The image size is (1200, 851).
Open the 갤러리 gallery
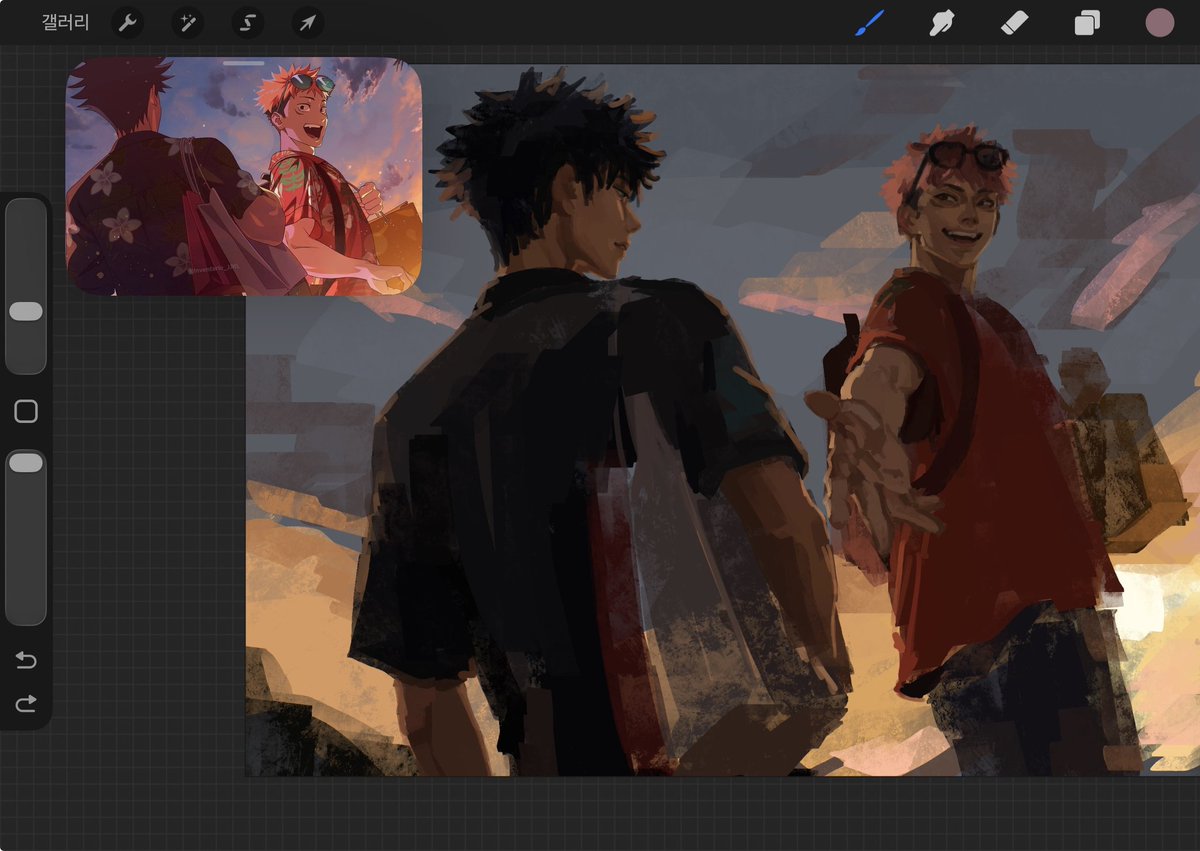click(65, 22)
